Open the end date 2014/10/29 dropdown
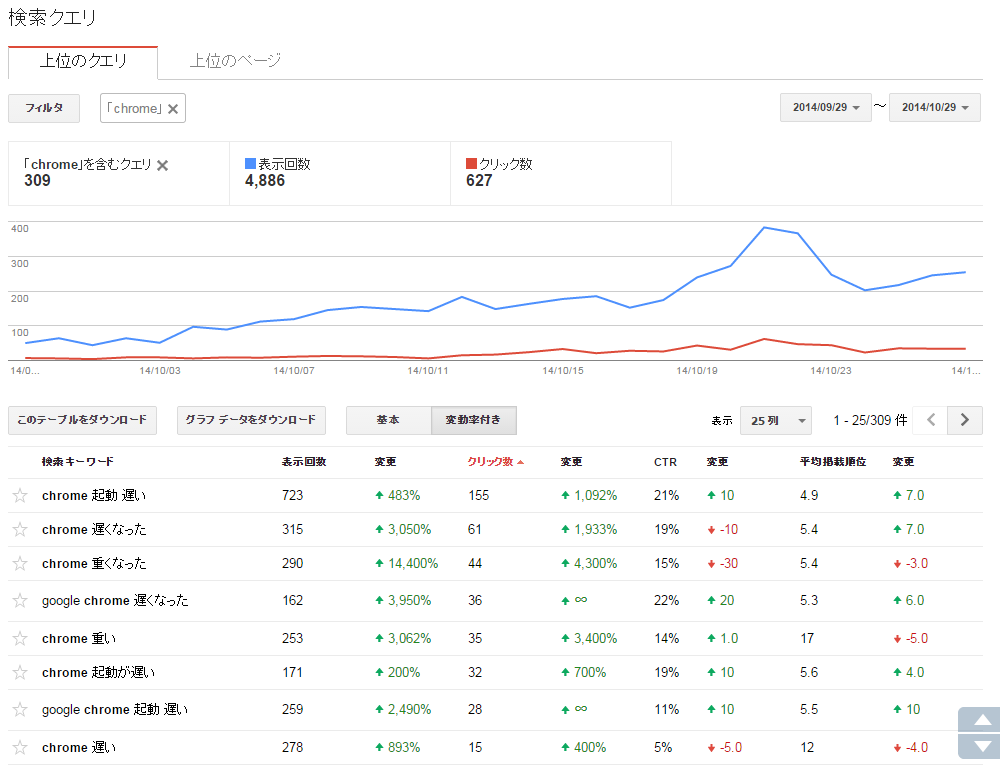 [x=935, y=107]
